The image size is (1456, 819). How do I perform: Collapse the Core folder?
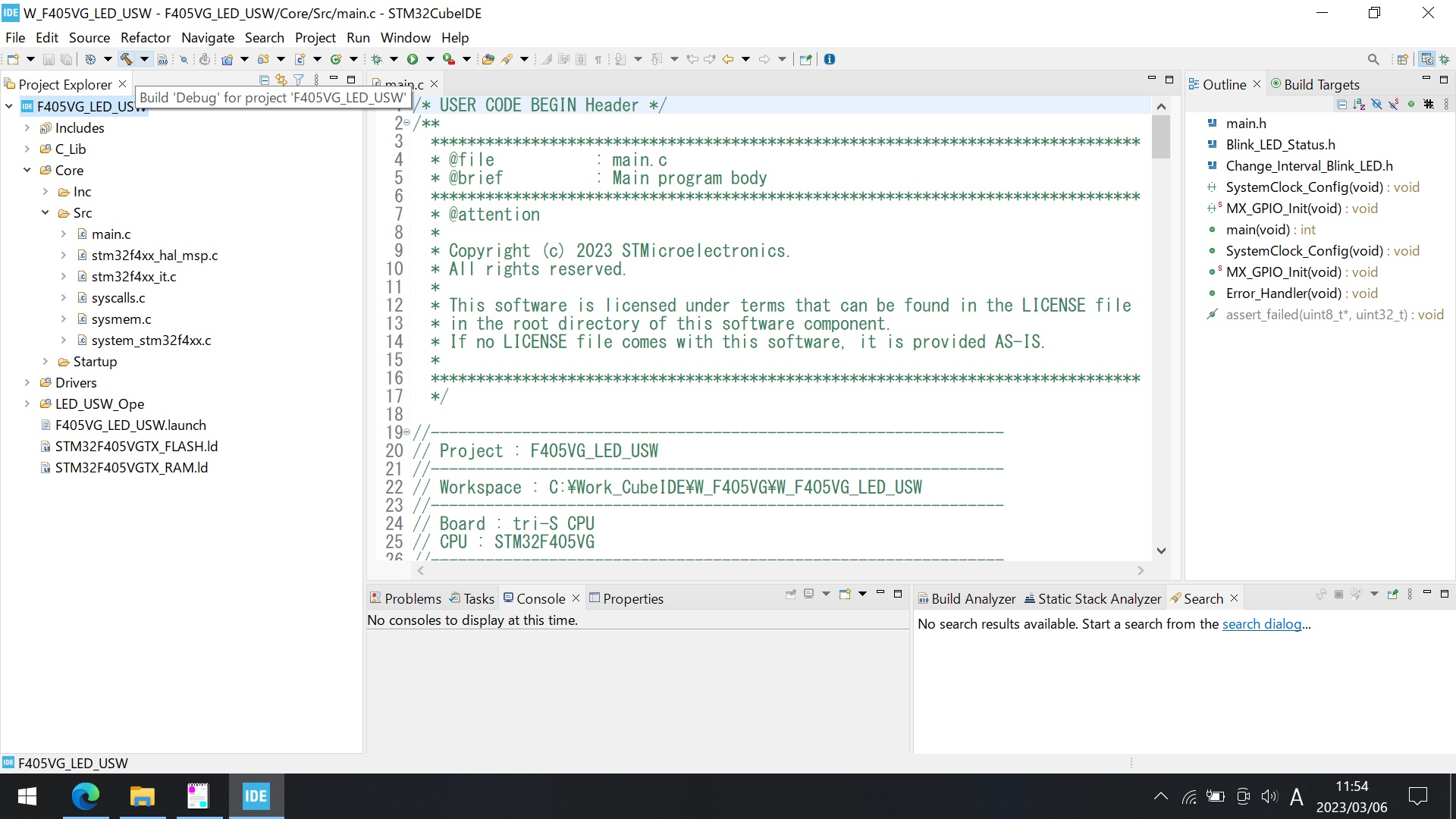27,171
